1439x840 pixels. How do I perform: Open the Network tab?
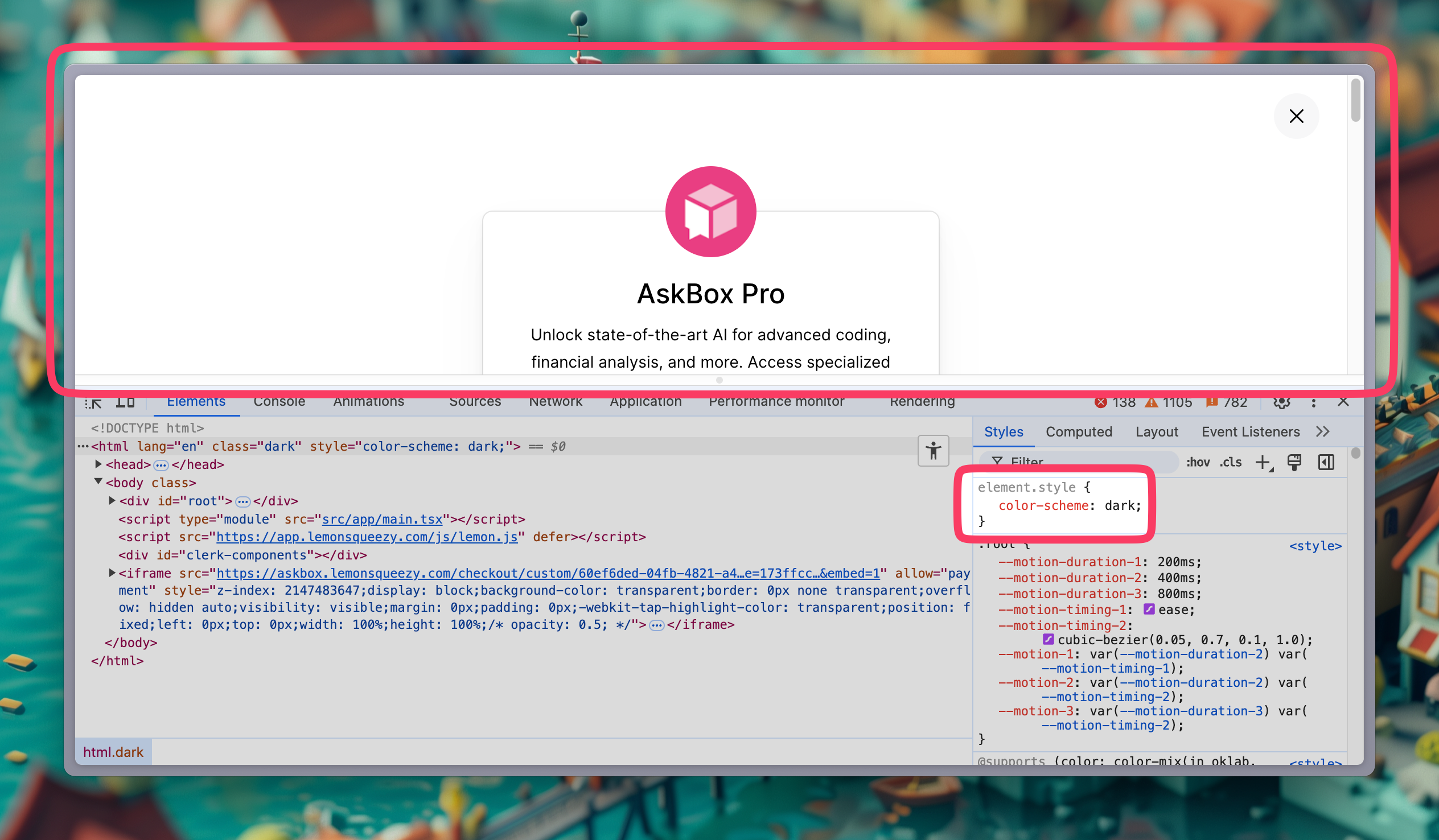pos(555,401)
